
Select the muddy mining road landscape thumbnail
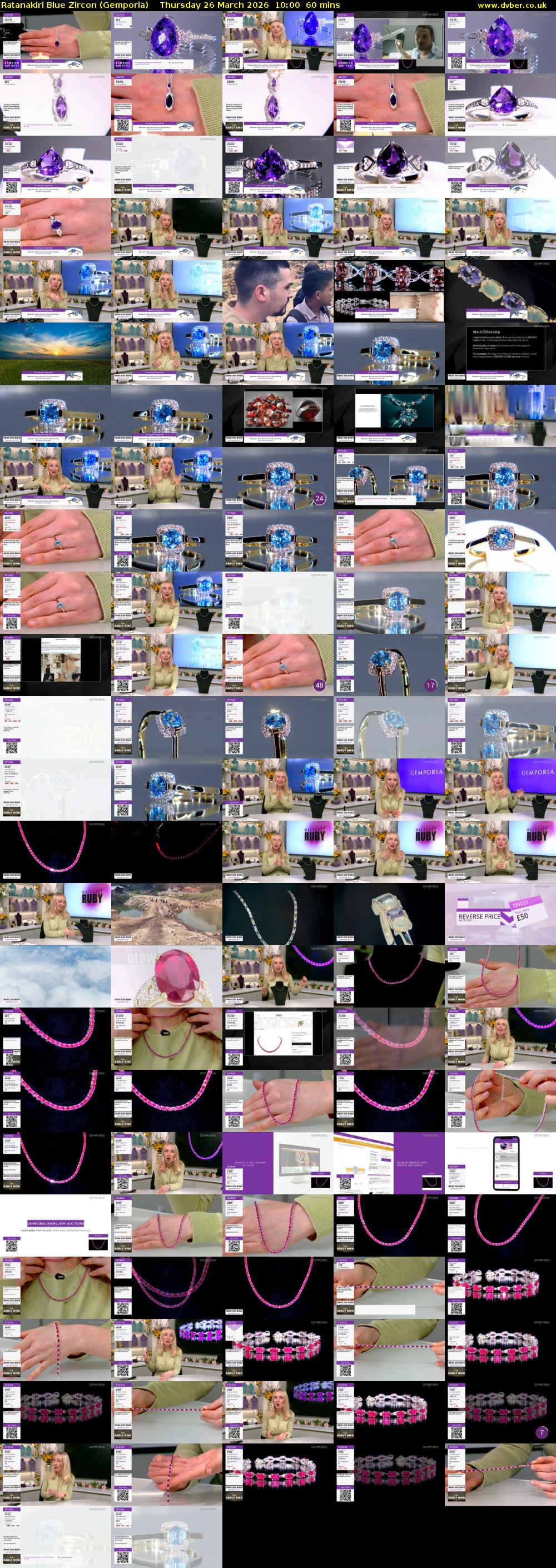(x=167, y=914)
